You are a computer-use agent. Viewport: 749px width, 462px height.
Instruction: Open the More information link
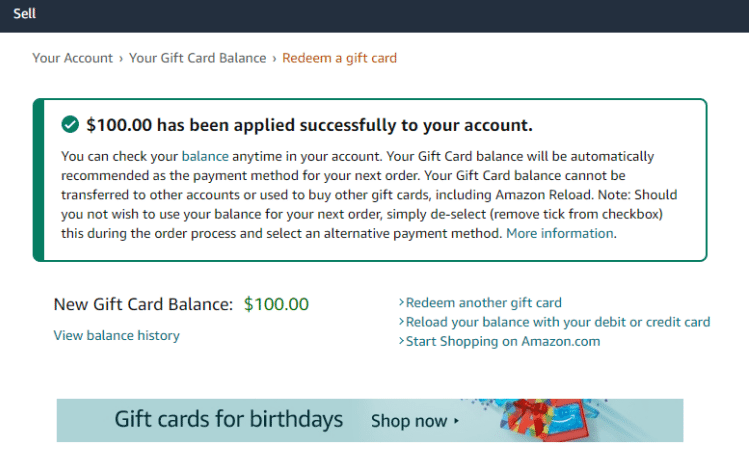[560, 233]
